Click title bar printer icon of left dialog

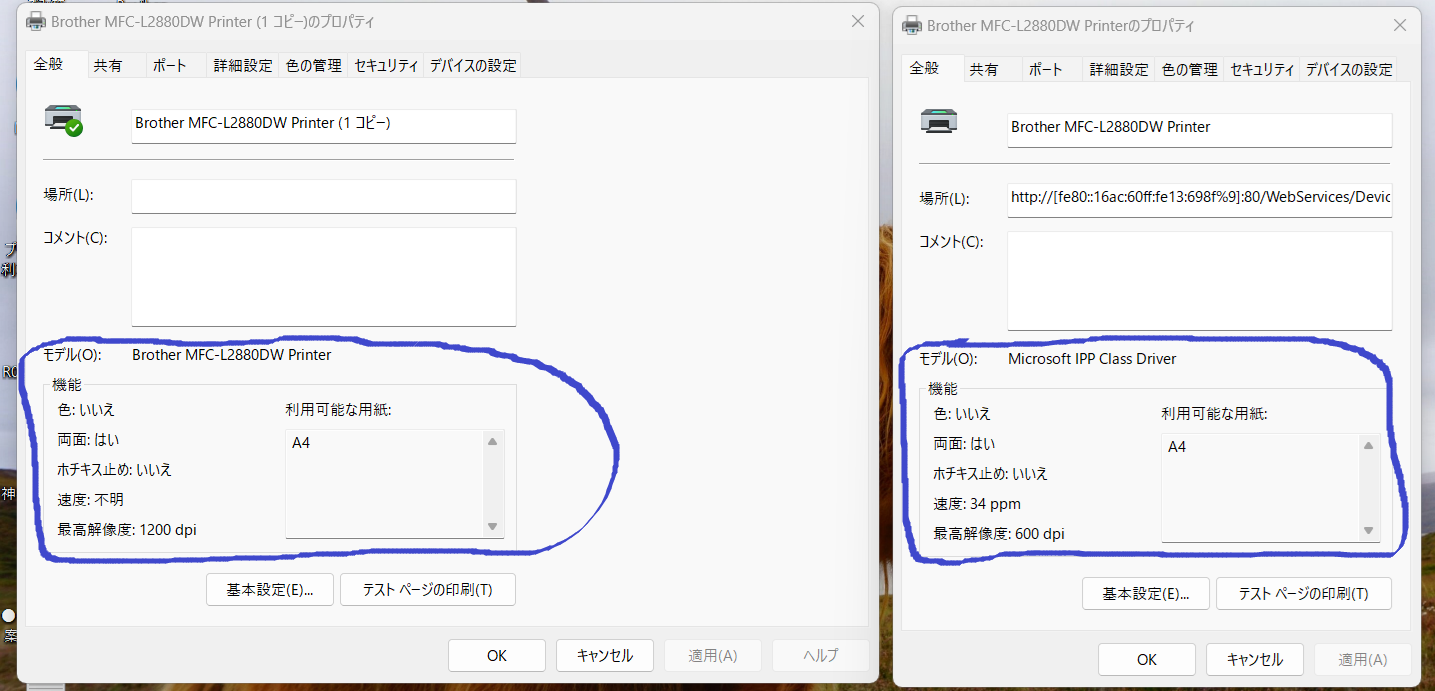[36, 21]
